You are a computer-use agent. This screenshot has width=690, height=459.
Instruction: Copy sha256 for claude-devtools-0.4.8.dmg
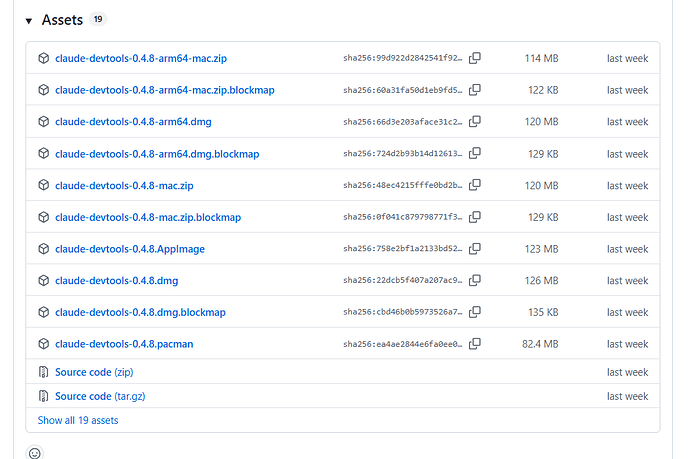475,280
